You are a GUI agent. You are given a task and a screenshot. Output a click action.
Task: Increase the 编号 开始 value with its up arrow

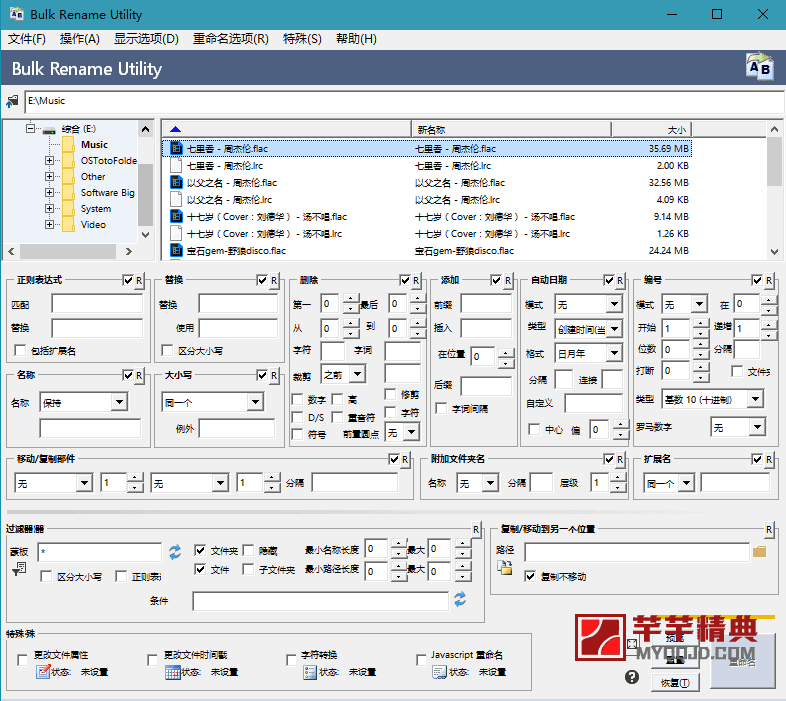(700, 323)
